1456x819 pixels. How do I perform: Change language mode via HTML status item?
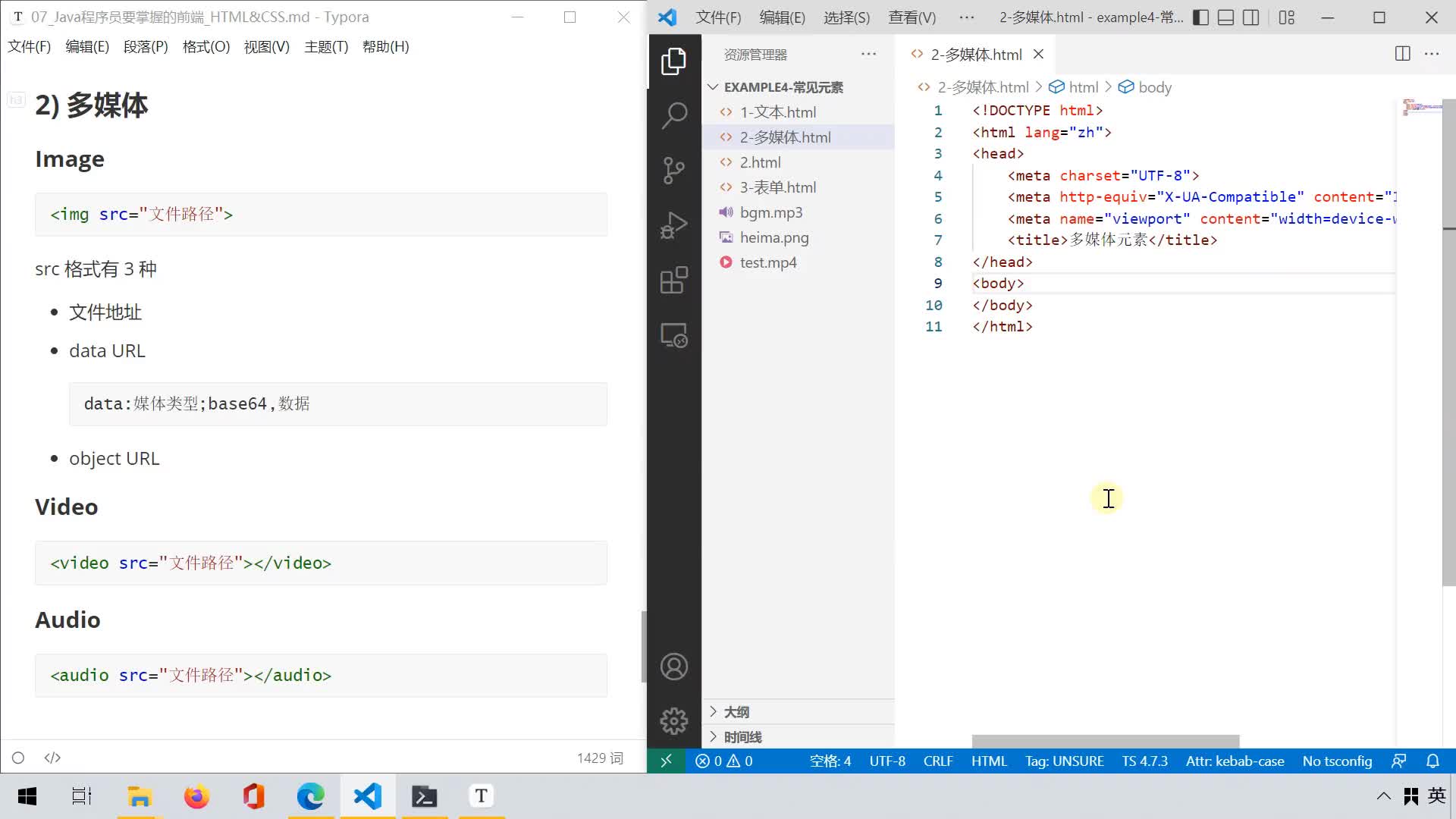(x=989, y=761)
